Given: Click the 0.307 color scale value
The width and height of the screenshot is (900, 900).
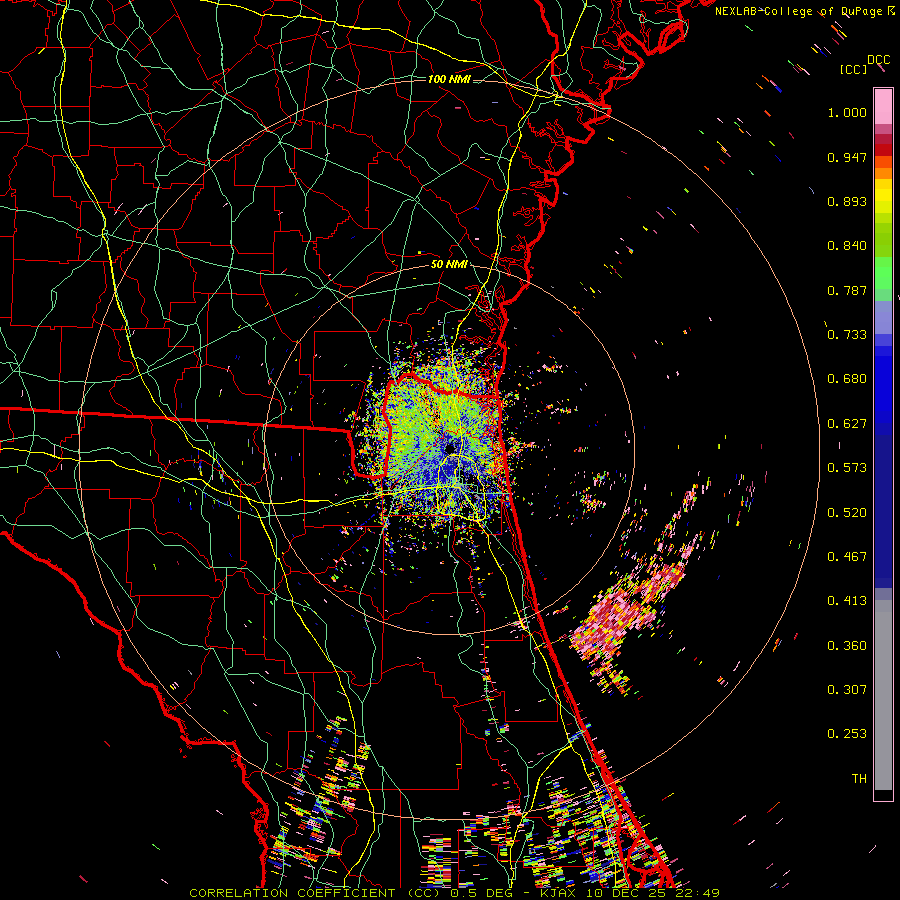Looking at the screenshot, I should pyautogui.click(x=847, y=690).
